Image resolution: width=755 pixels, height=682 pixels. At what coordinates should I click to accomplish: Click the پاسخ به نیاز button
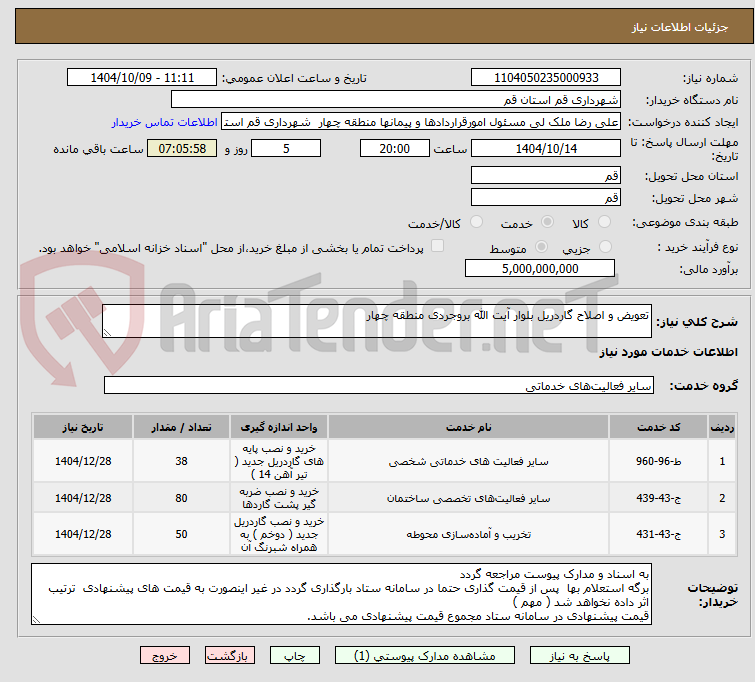pos(580,656)
